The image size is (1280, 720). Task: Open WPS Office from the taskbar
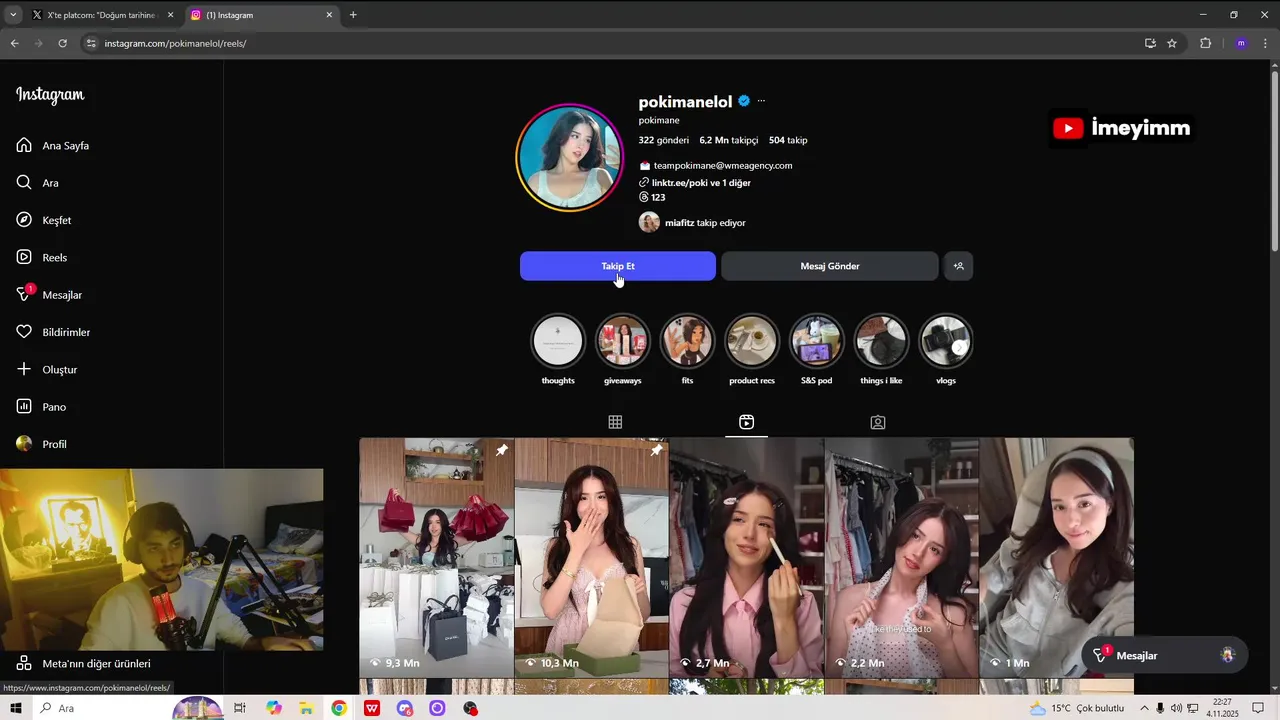coord(372,708)
